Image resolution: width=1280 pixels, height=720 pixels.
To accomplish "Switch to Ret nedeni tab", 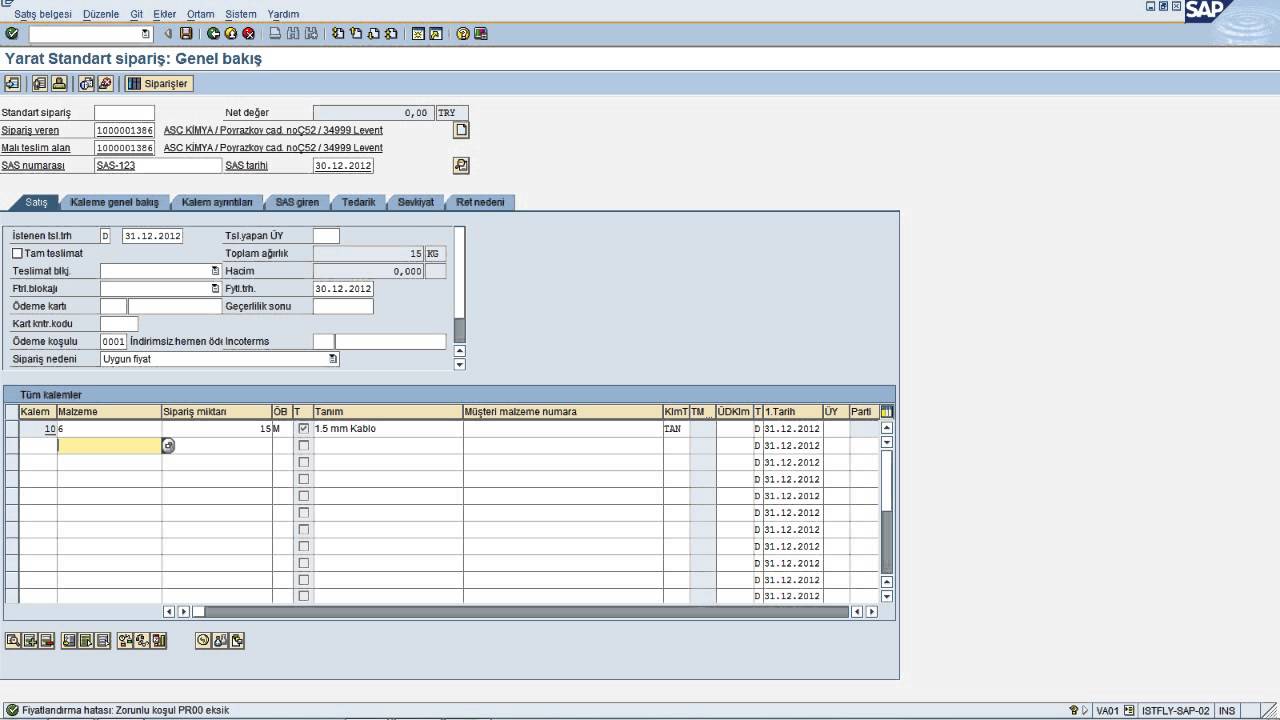I will 481,202.
